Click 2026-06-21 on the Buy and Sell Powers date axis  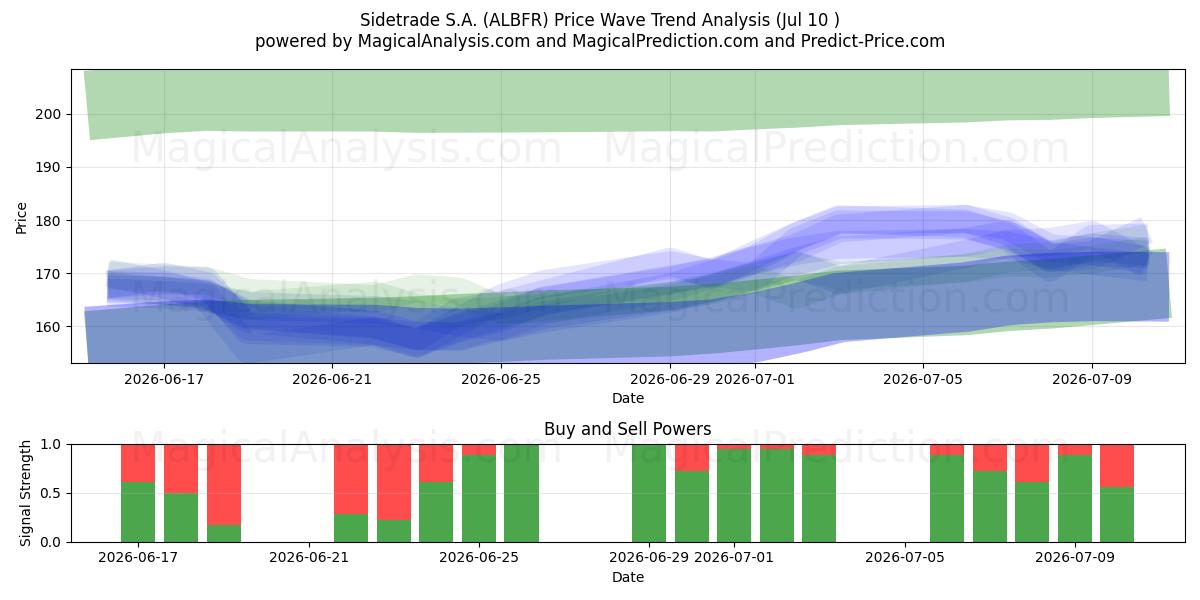coord(308,558)
